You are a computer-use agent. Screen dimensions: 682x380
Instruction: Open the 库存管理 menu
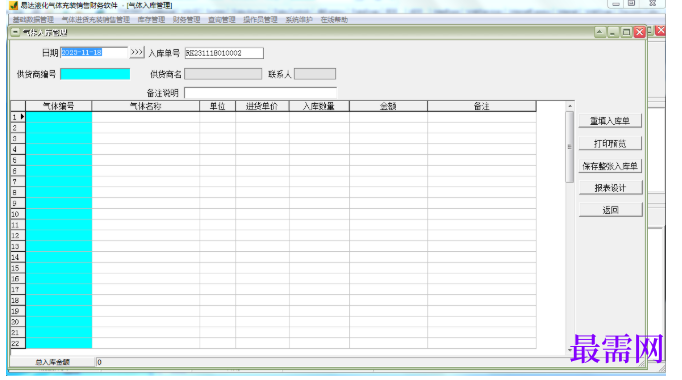151,20
